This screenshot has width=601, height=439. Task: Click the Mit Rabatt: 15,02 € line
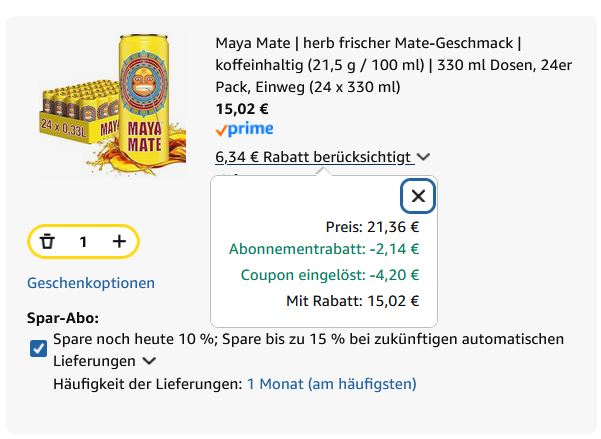[353, 300]
